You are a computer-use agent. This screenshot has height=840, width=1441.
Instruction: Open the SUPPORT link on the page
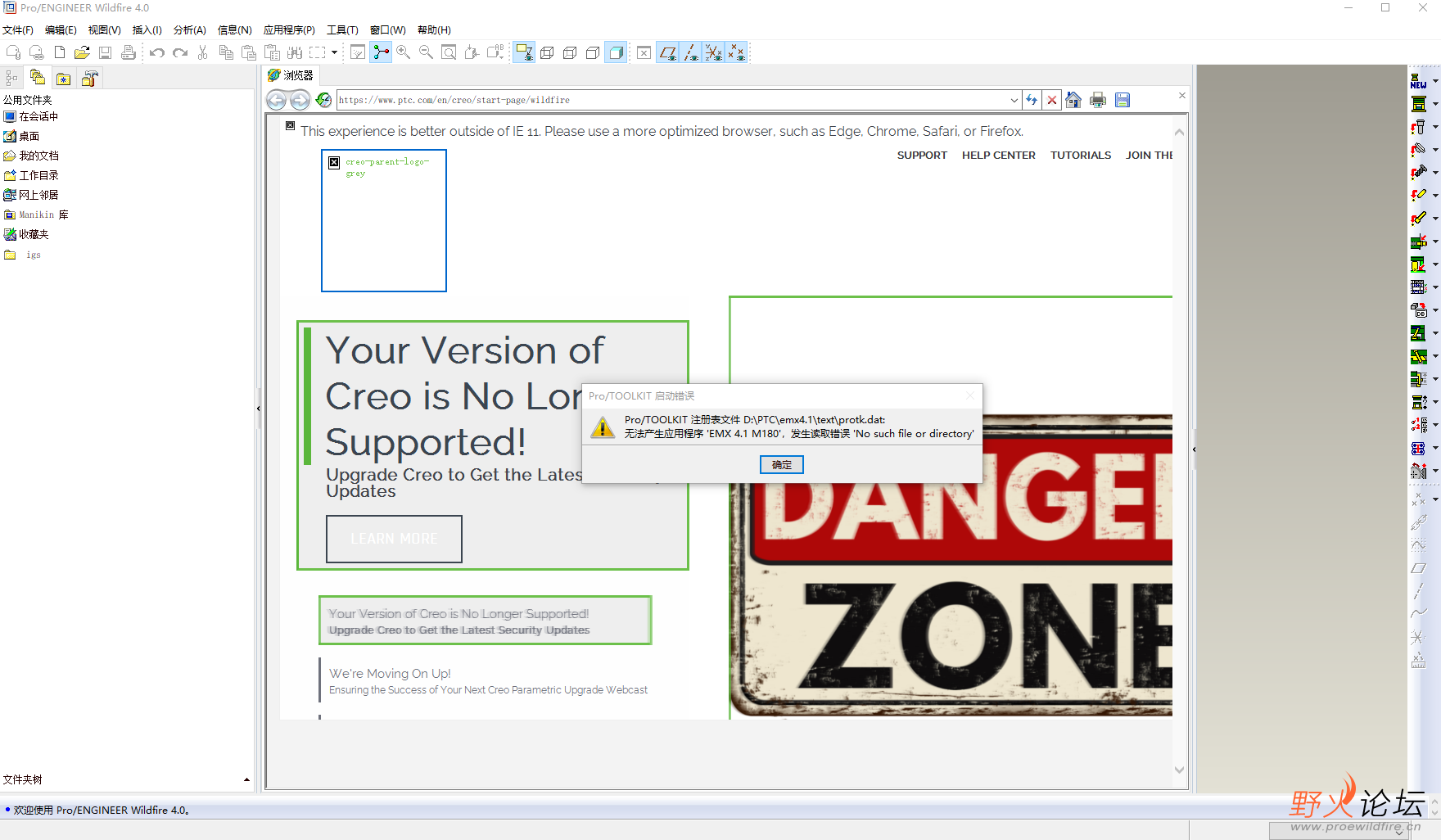coord(922,155)
